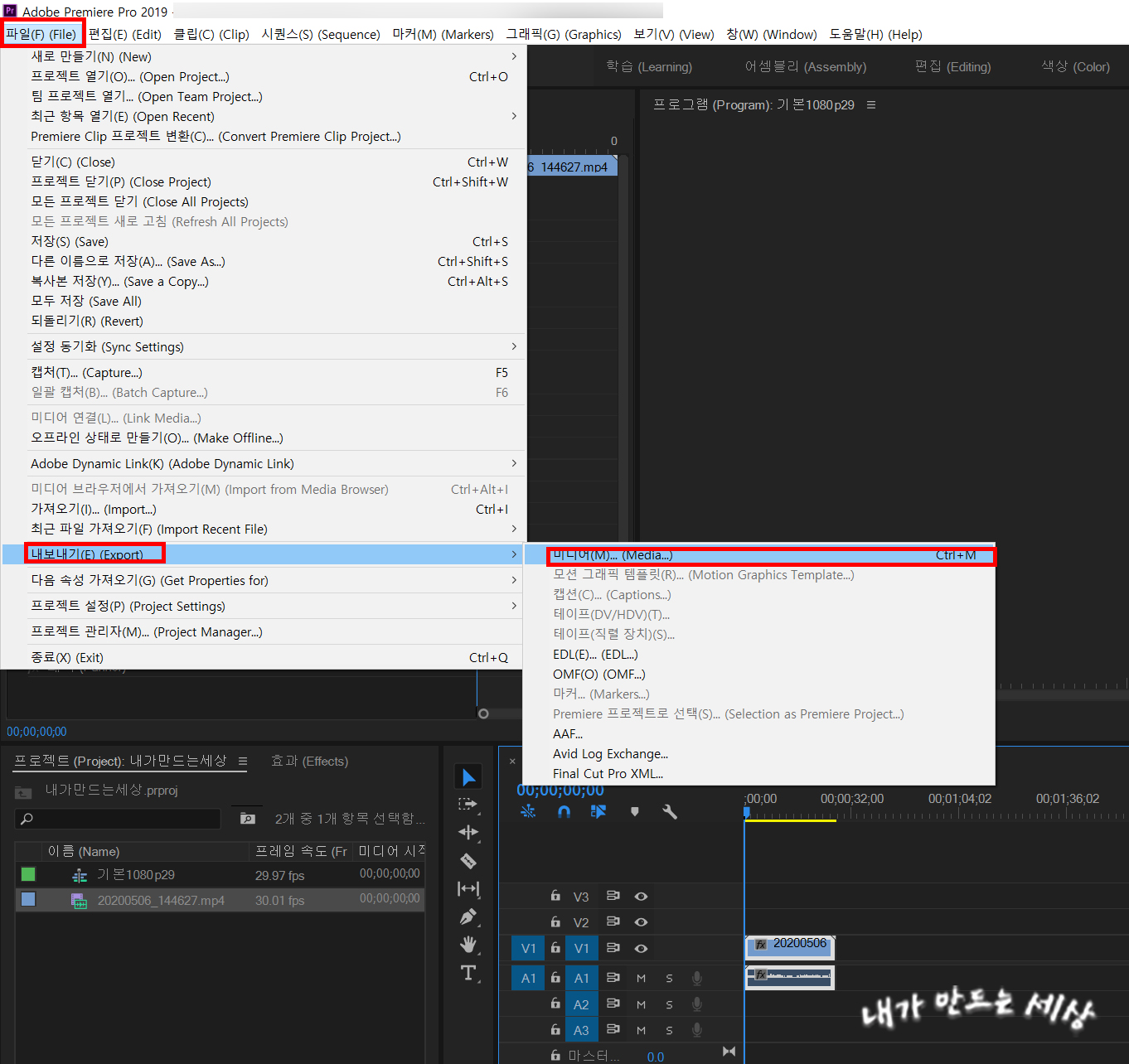Expand the Adobe Dynamic Link submenu

point(264,463)
